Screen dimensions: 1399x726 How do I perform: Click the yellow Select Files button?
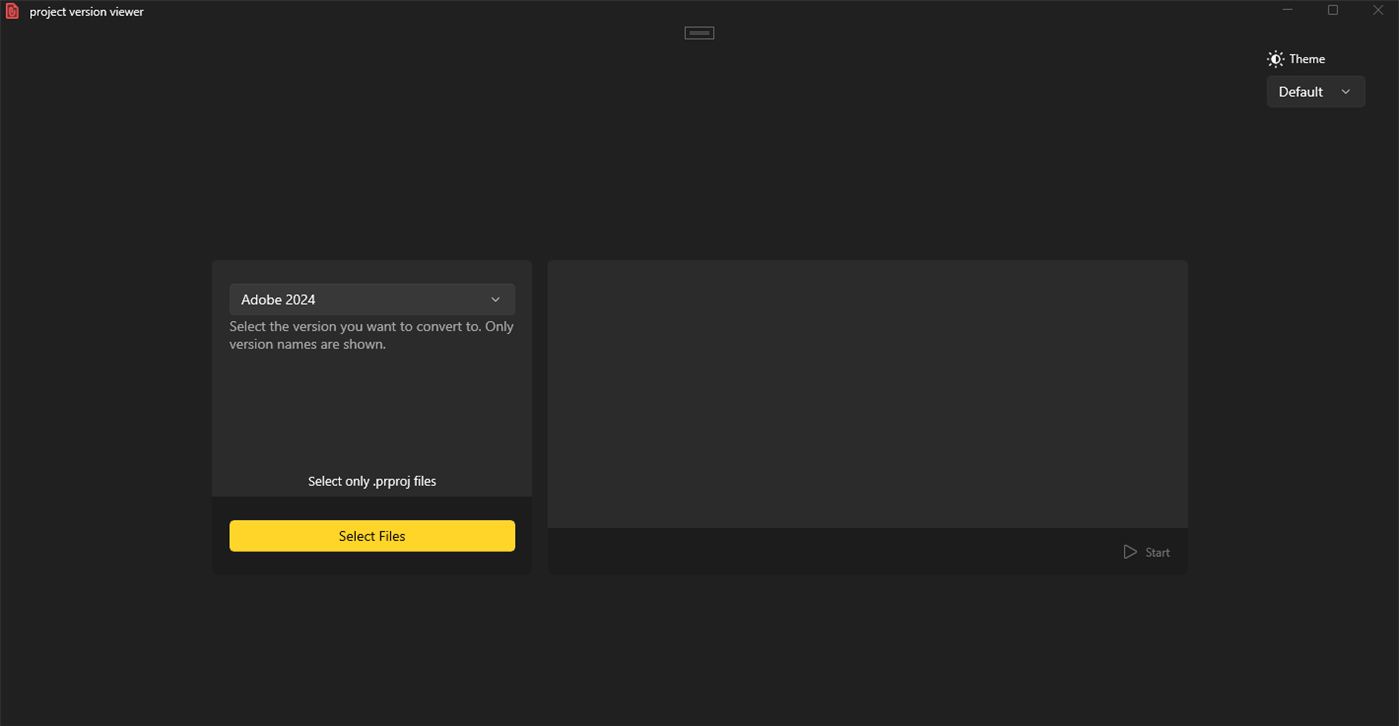372,536
